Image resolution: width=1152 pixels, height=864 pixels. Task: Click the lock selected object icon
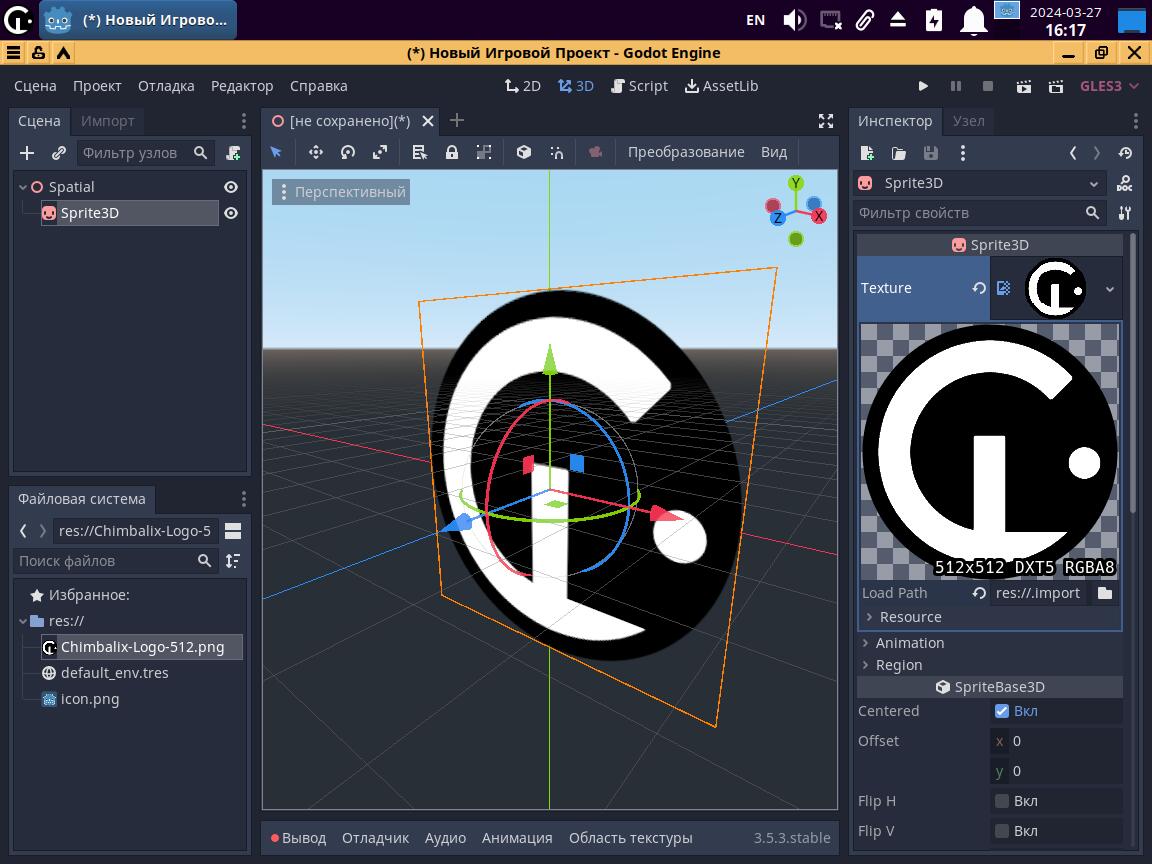[452, 152]
